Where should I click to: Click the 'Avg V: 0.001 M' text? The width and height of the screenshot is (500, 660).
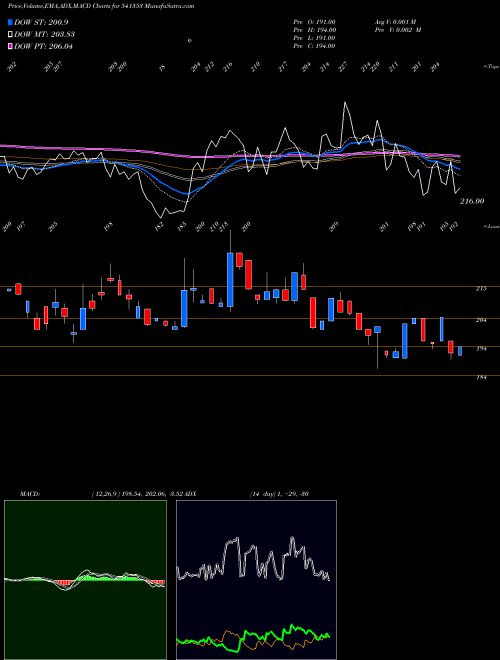[x=395, y=22]
